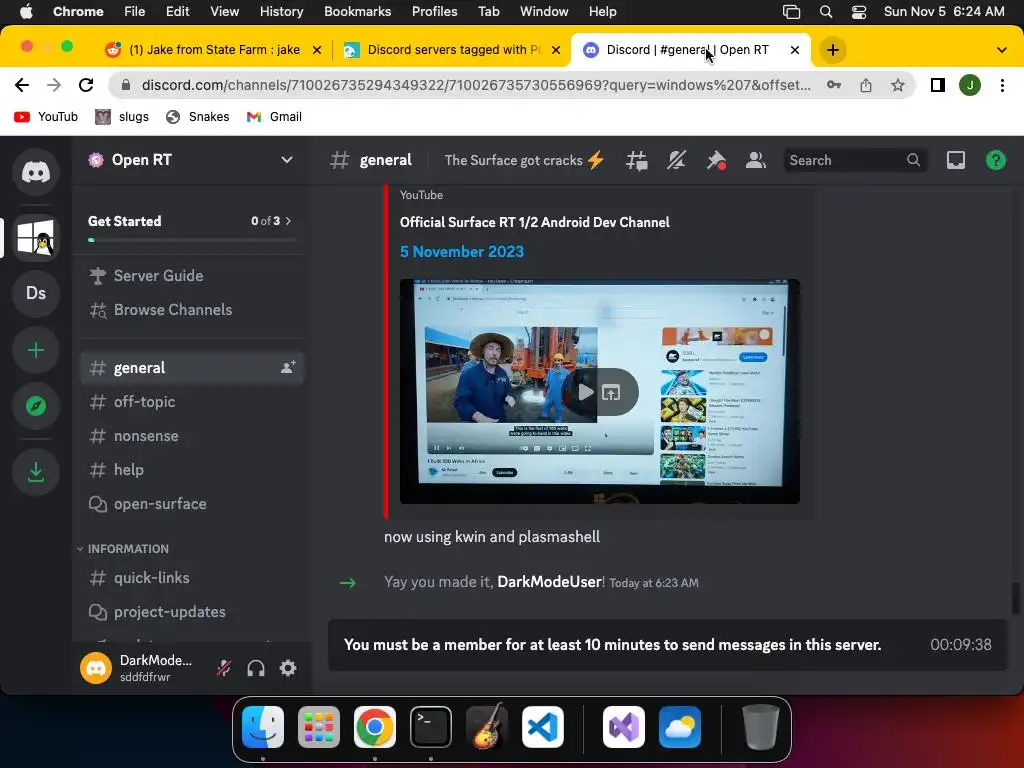Click the Chrome address bar URL

pyautogui.click(x=476, y=85)
